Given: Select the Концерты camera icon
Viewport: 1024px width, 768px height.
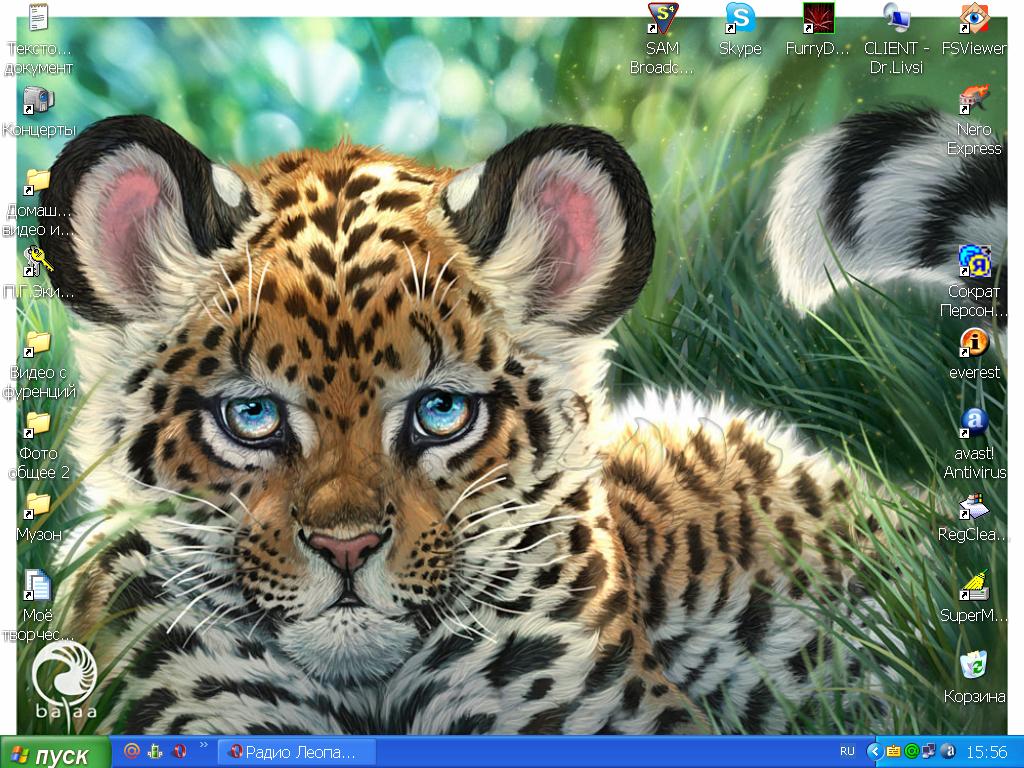Looking at the screenshot, I should coord(38,100).
